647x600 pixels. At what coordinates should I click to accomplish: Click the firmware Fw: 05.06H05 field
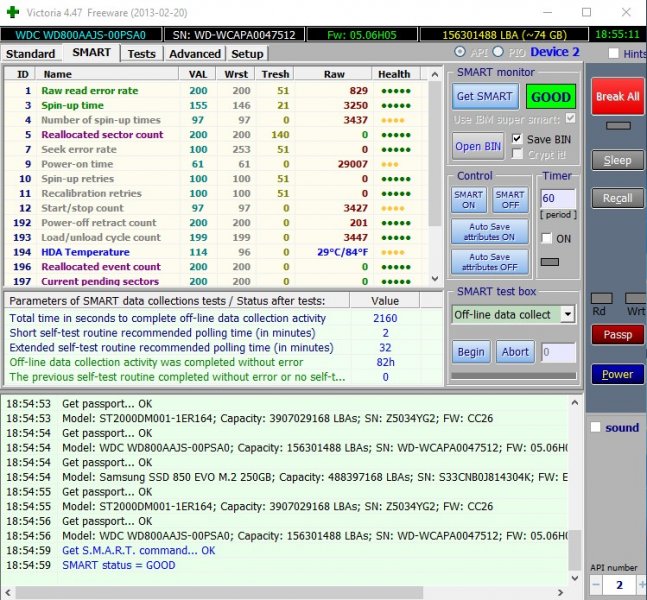(361, 35)
